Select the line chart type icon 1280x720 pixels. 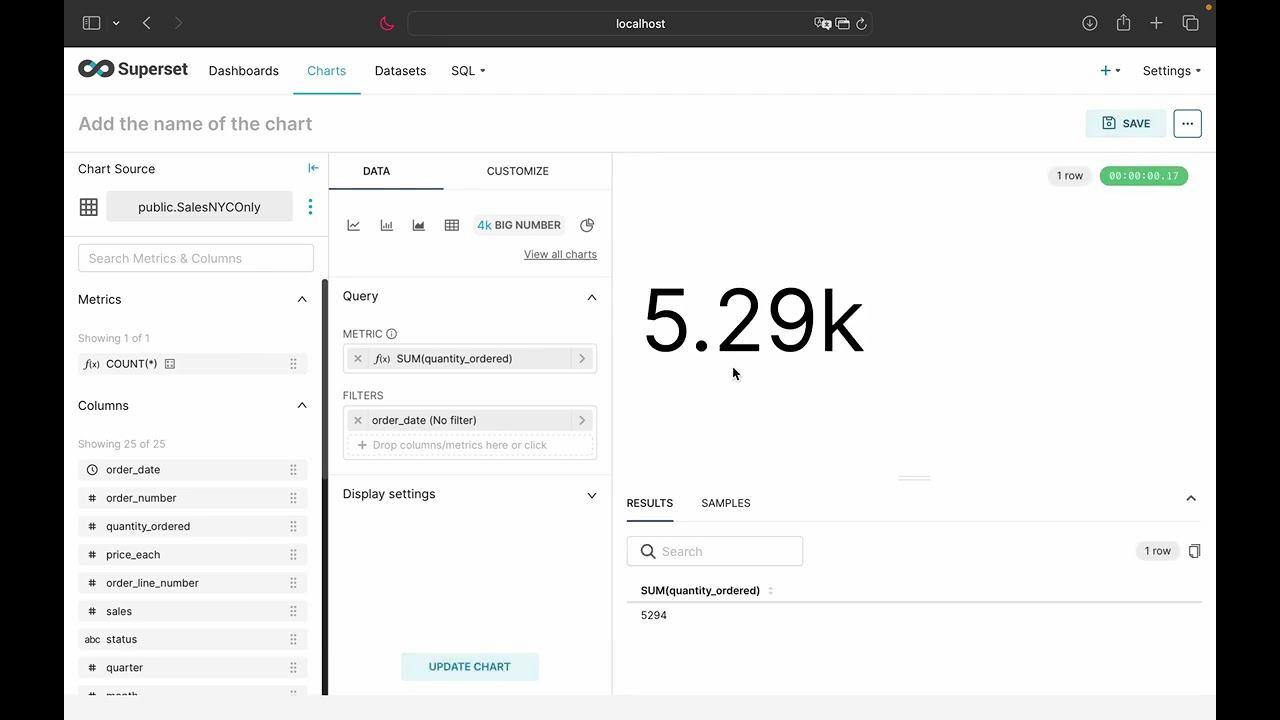click(353, 225)
